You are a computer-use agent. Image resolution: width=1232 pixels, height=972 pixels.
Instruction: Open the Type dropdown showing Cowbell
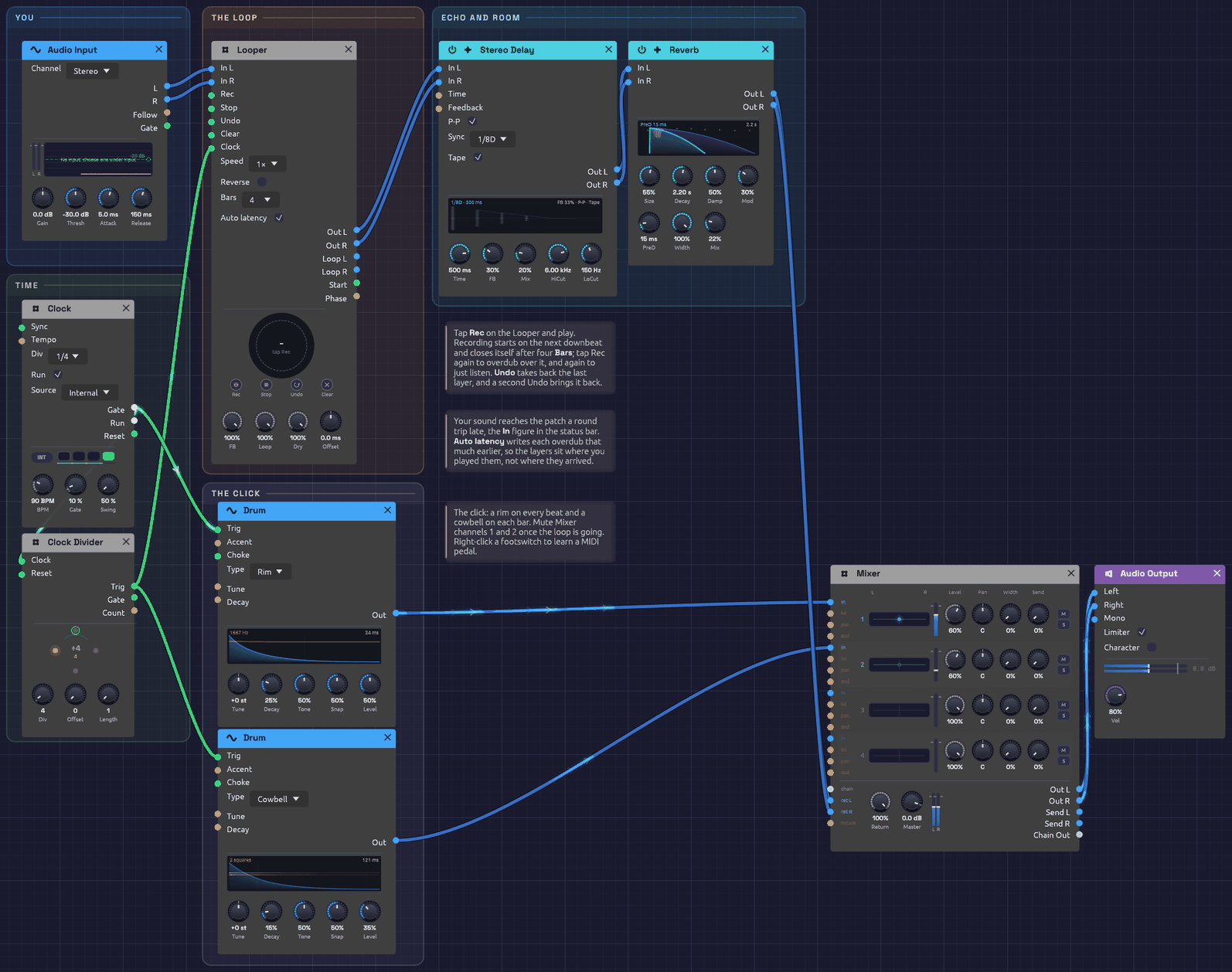[x=278, y=799]
